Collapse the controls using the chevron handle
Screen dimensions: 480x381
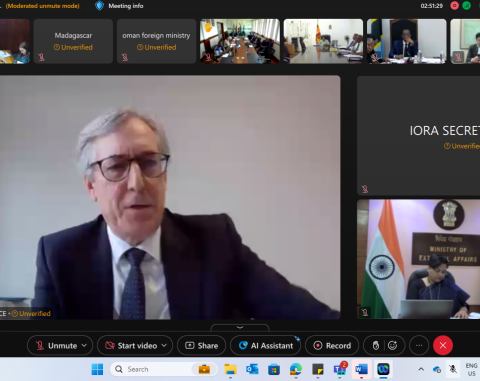pos(240,327)
